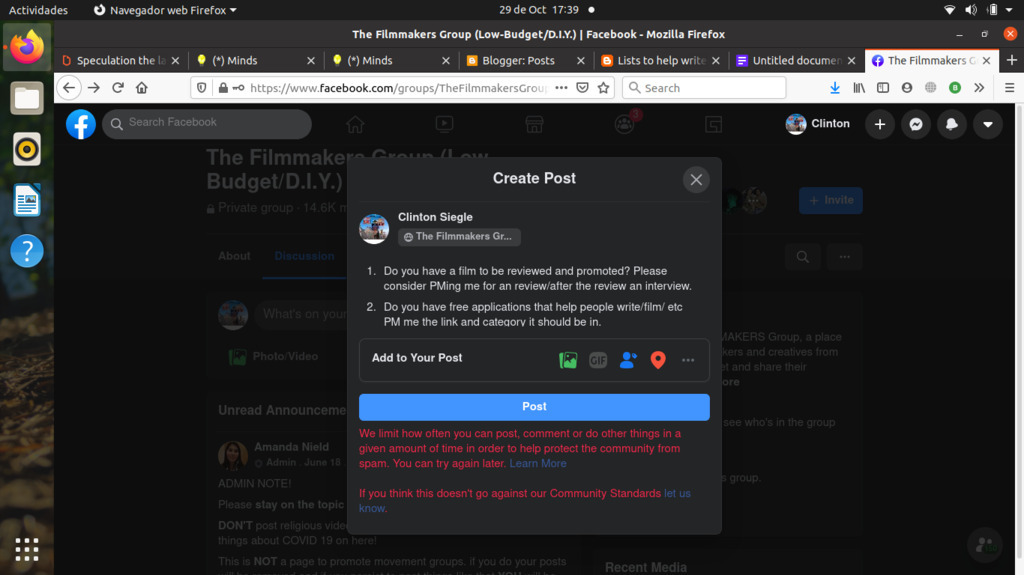The height and width of the screenshot is (575, 1024).
Task: Follow the Learn More link
Action: tap(538, 464)
